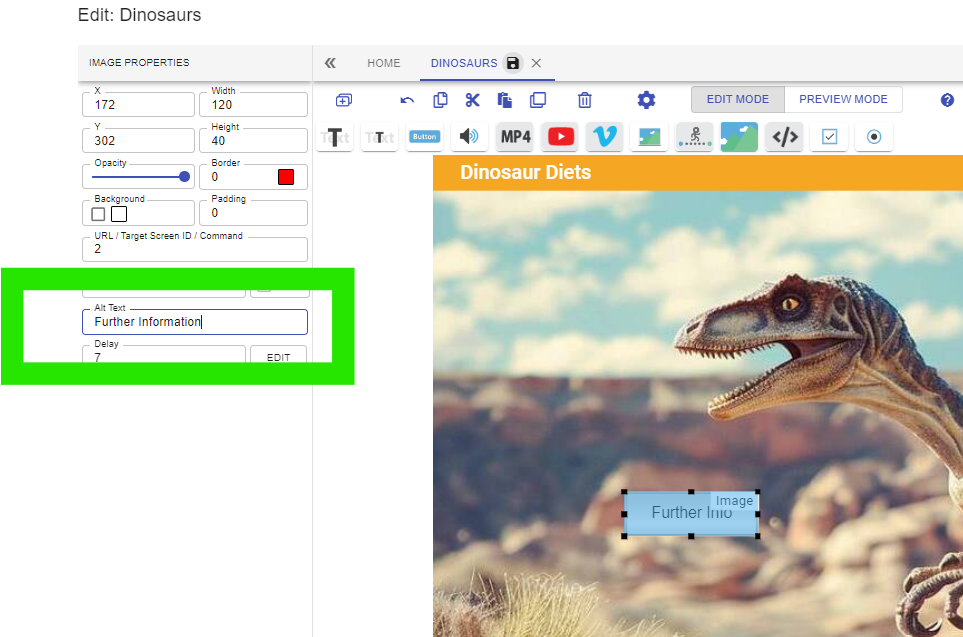Insert image element with white background icon
The width and height of the screenshot is (963, 637).
pyautogui.click(x=650, y=136)
